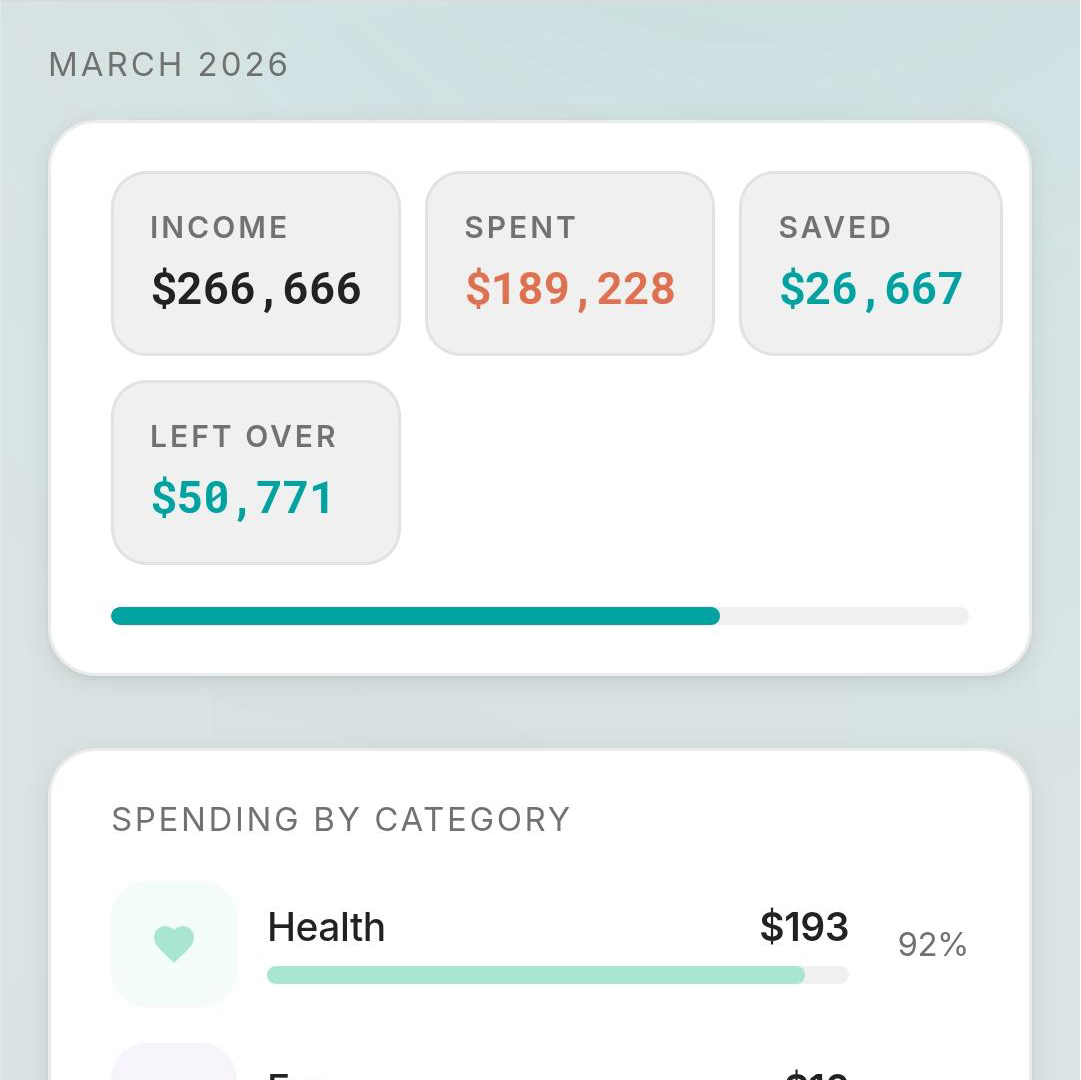
Task: Select the Health category name
Action: (x=326, y=928)
